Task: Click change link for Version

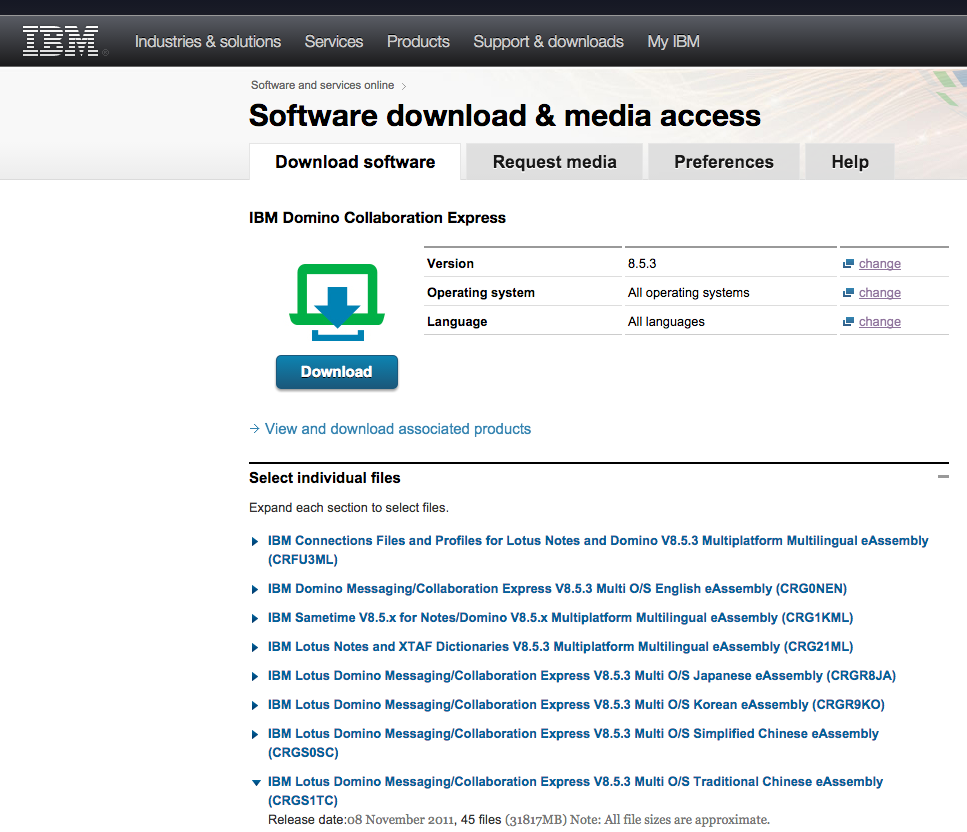Action: point(879,264)
